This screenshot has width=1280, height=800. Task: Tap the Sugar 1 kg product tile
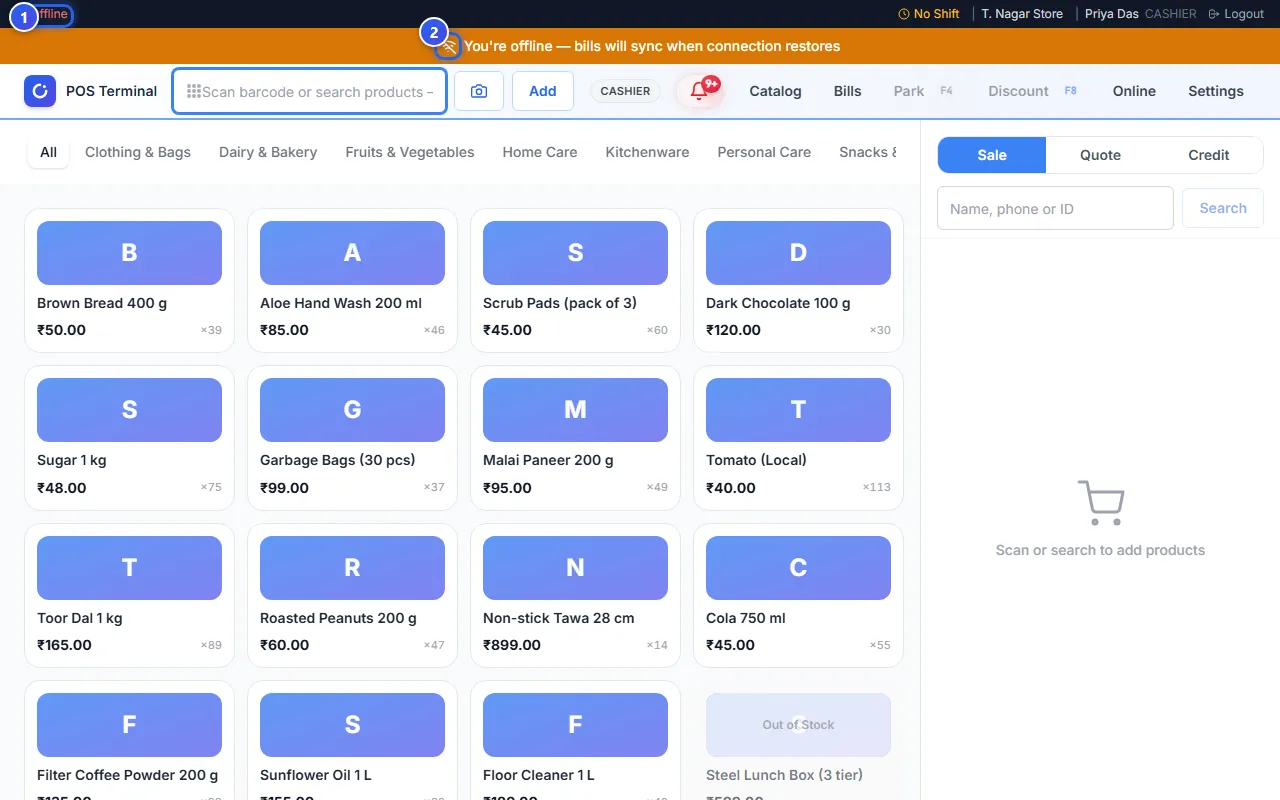[x=129, y=438]
